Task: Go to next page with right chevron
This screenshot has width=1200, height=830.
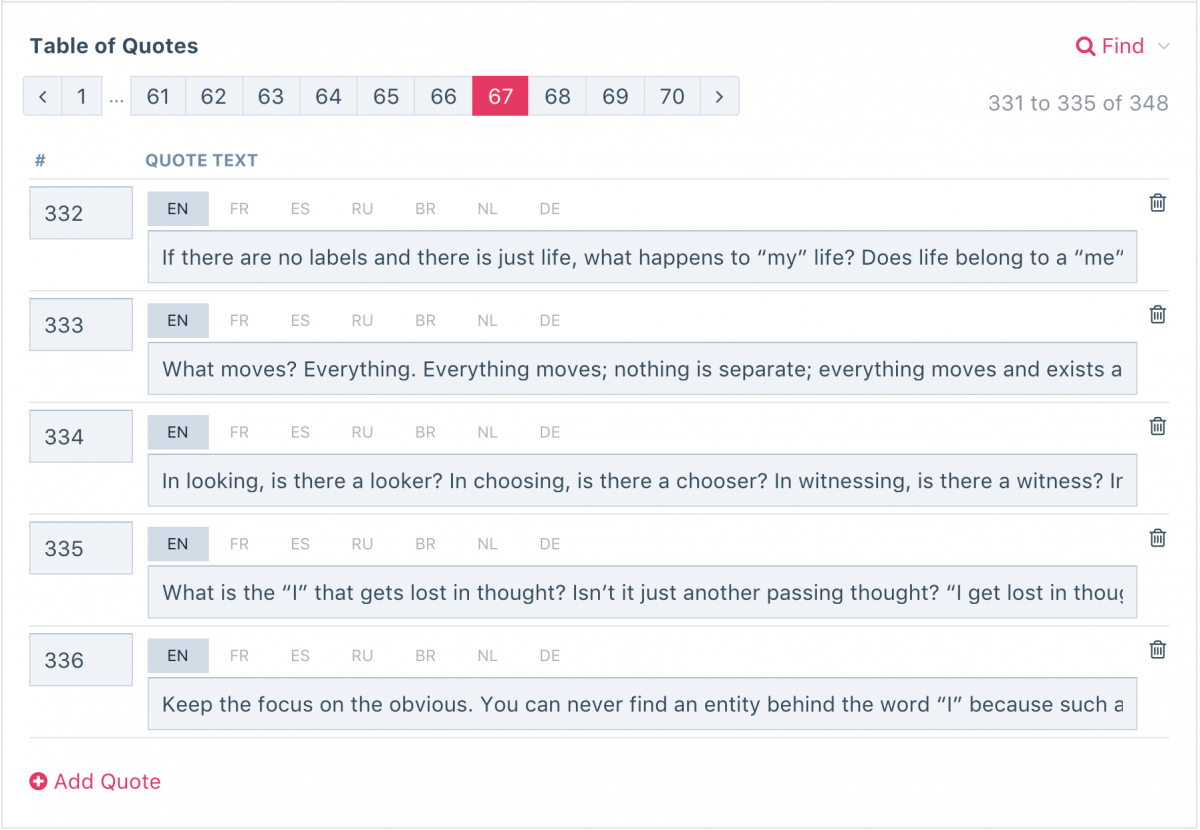Action: [x=720, y=97]
